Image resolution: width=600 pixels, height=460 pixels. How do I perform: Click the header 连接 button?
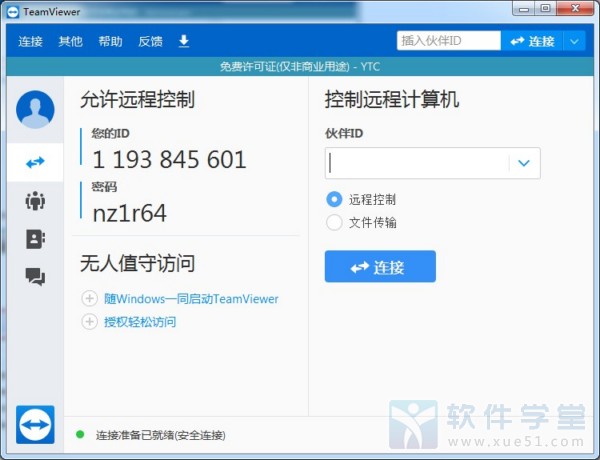tap(532, 41)
